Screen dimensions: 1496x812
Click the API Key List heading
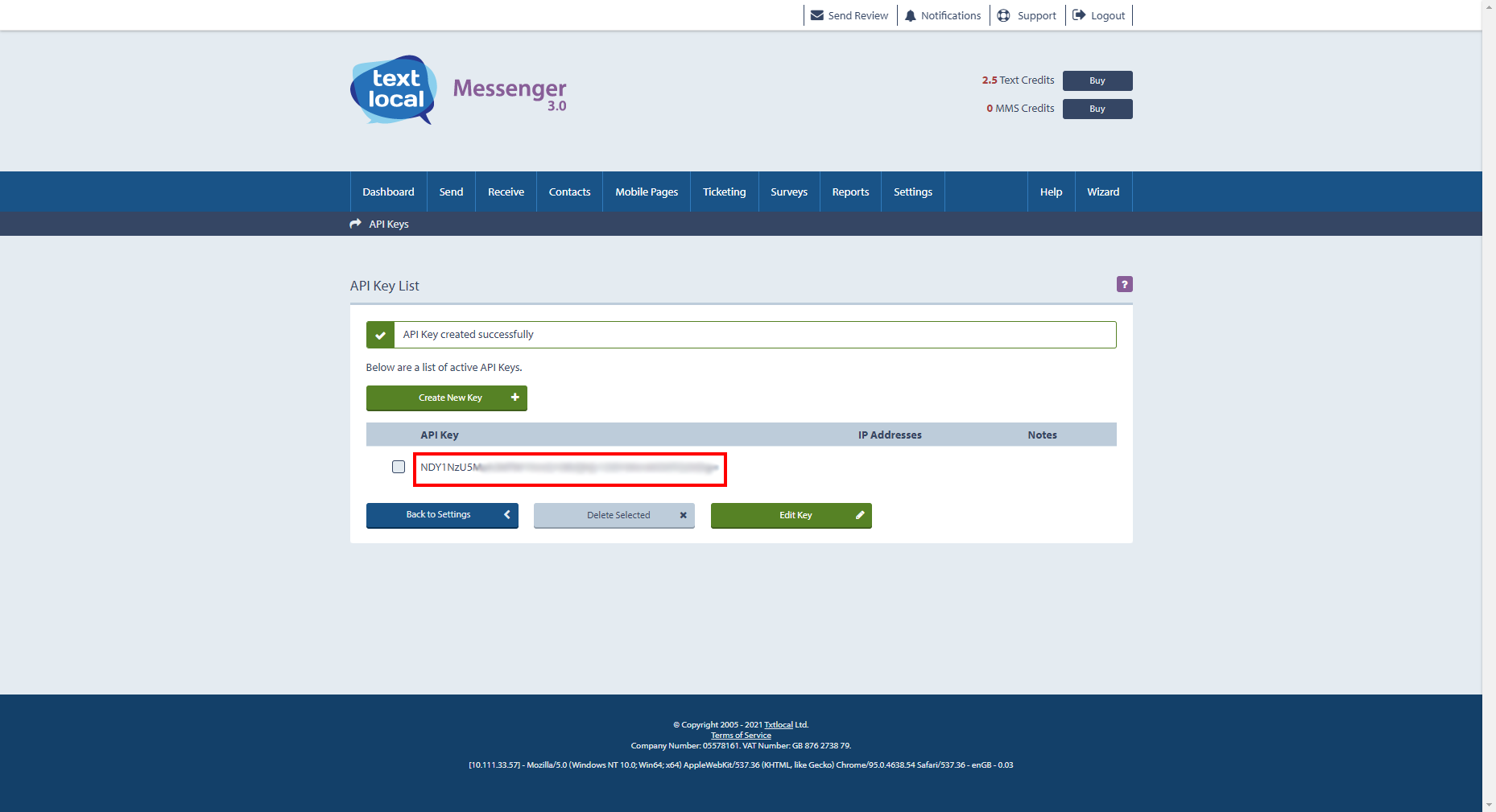(x=384, y=286)
